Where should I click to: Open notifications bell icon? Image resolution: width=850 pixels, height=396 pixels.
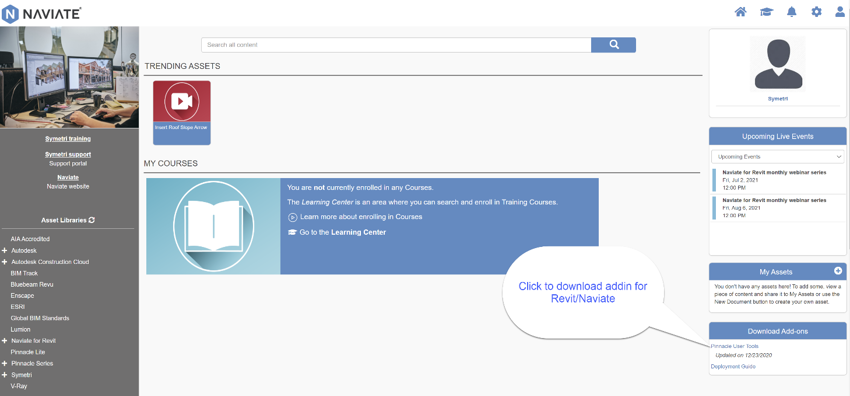tap(791, 11)
